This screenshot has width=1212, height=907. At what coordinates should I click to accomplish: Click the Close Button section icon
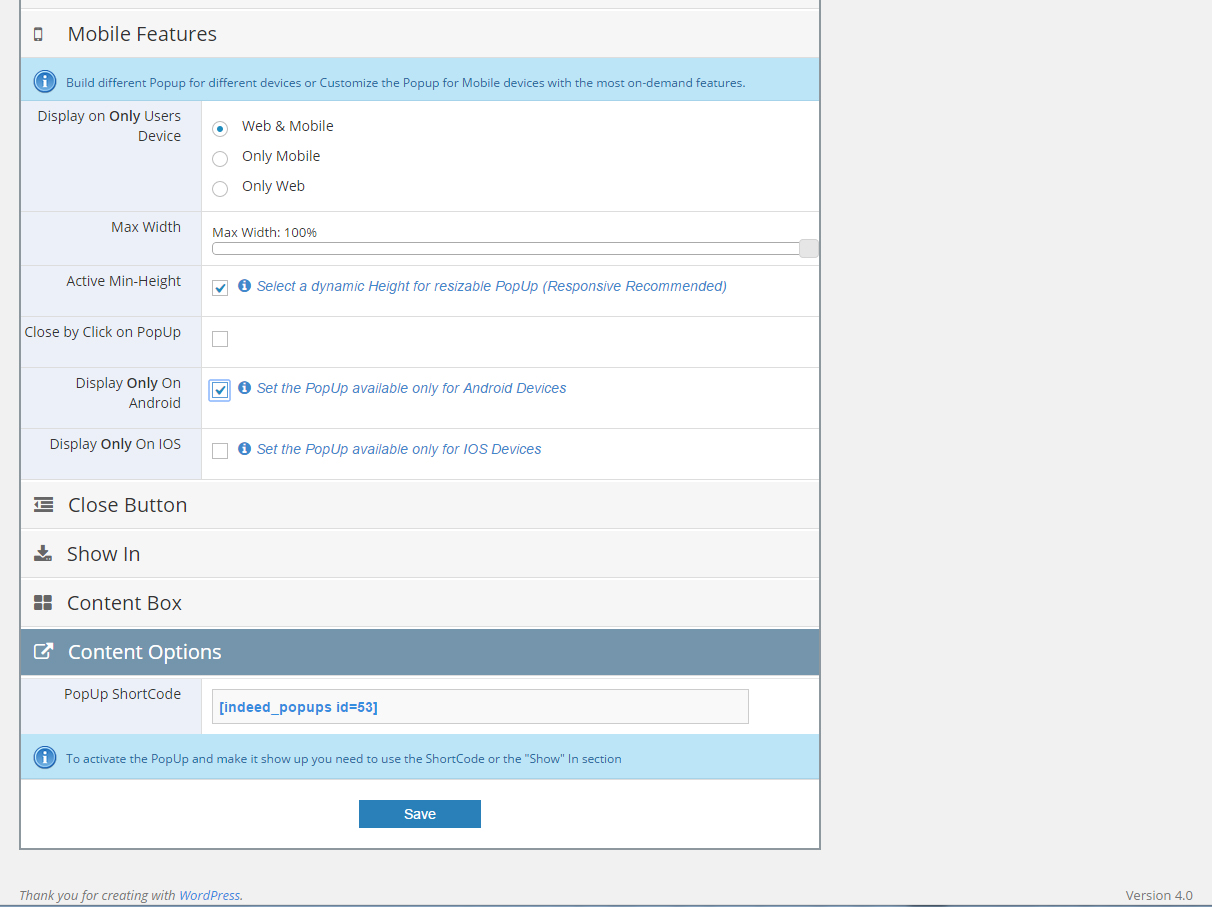pyautogui.click(x=43, y=505)
